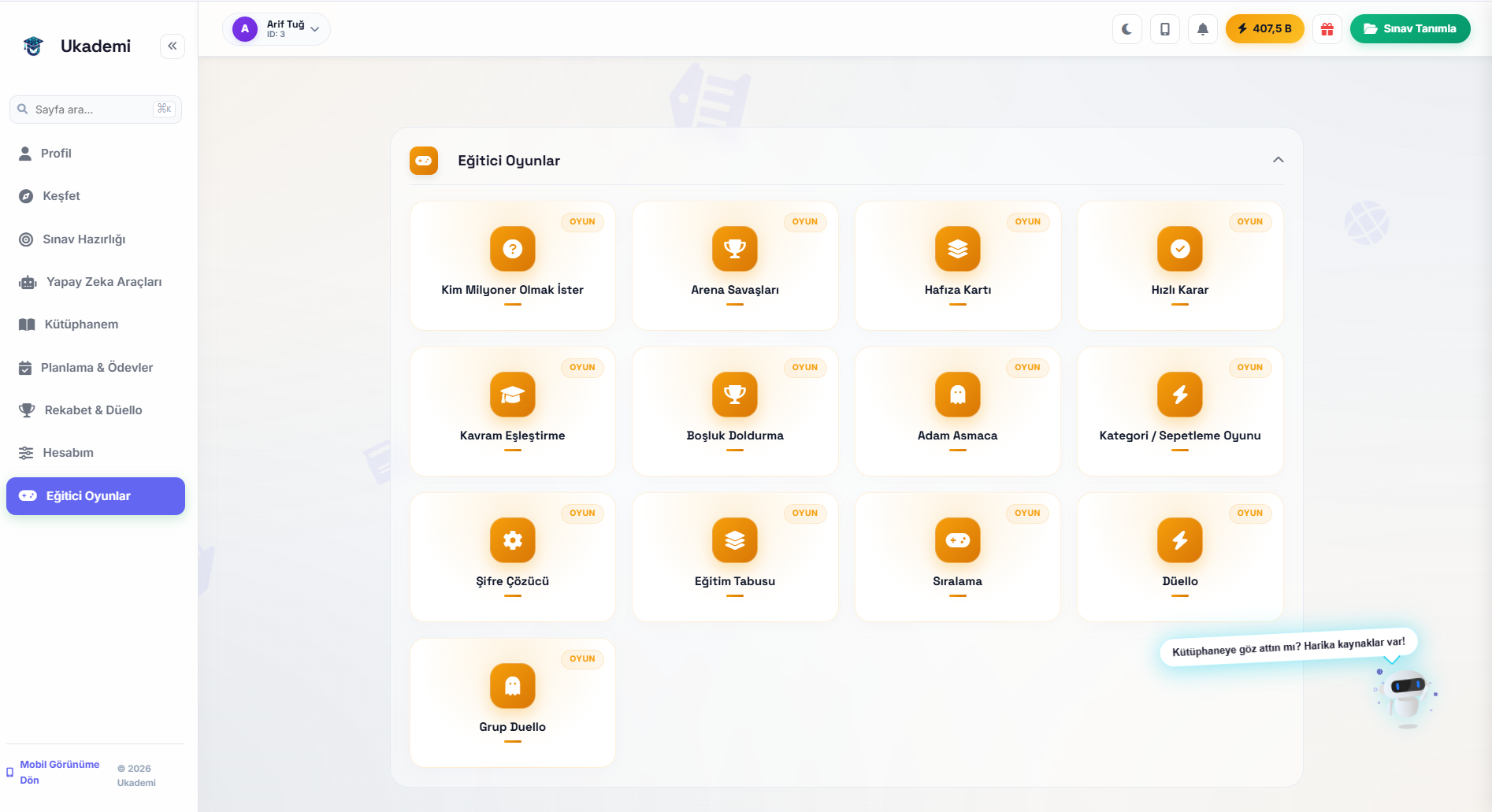Viewport: 1492px width, 812px height.
Task: Open Yapay Zeka Araçları menu item
Action: pos(95,282)
